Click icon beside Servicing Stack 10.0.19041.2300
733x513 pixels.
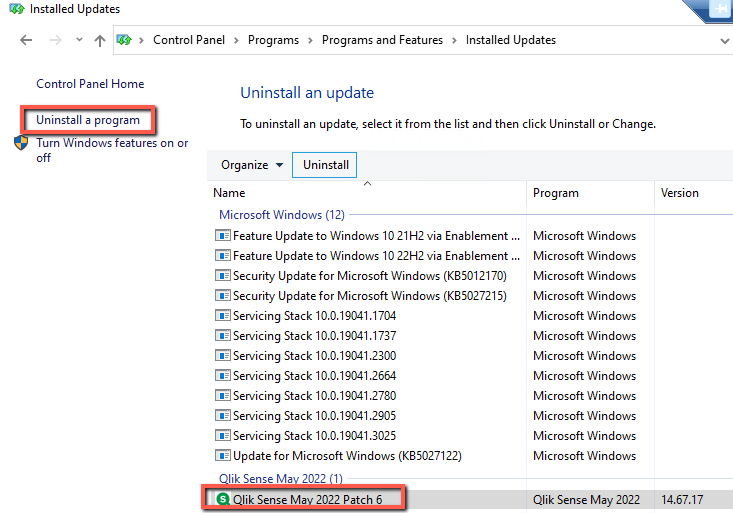coord(223,355)
